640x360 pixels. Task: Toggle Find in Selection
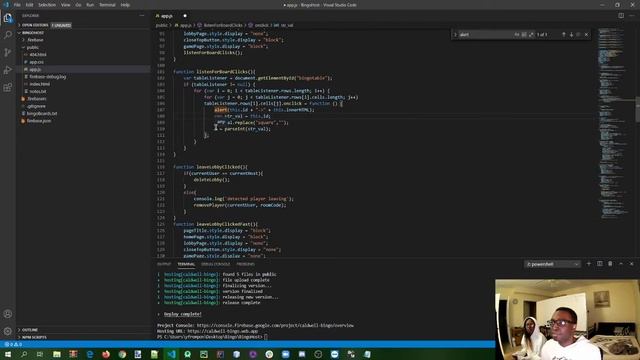click(578, 35)
